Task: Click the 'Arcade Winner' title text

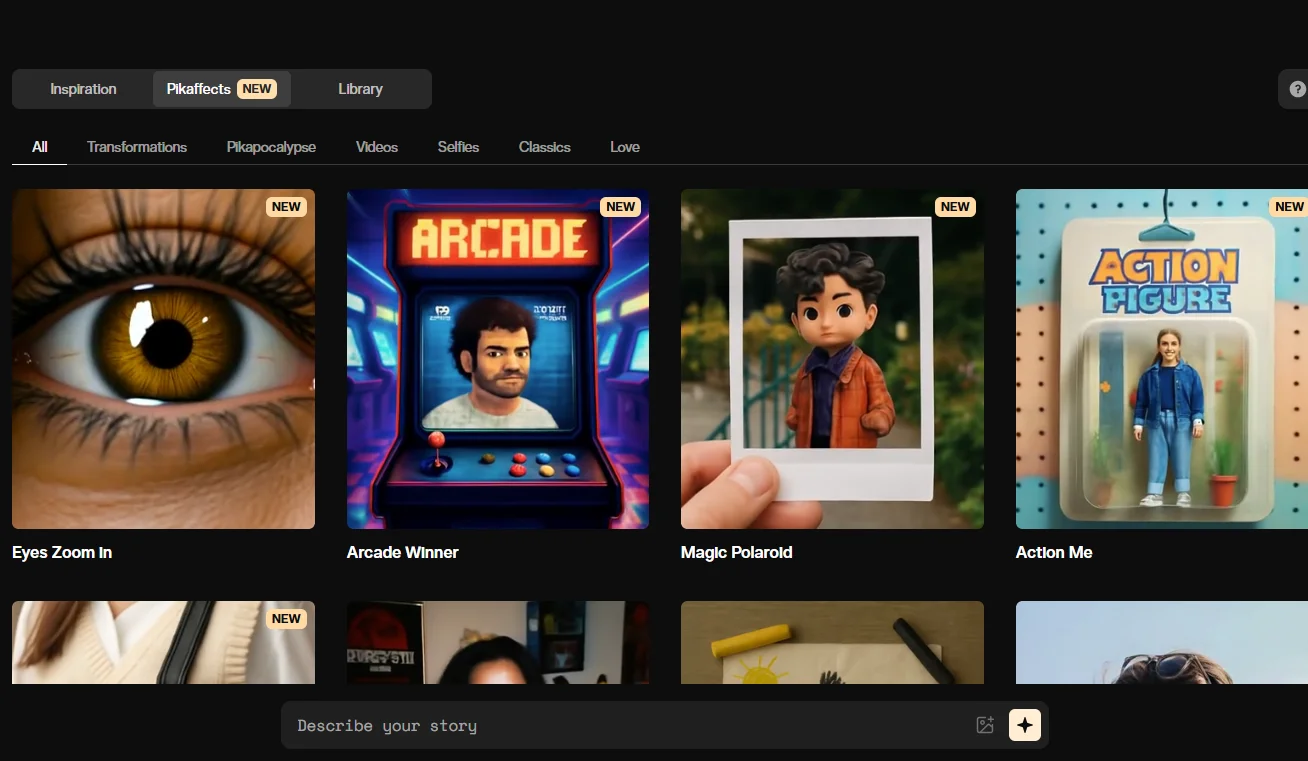Action: click(403, 552)
